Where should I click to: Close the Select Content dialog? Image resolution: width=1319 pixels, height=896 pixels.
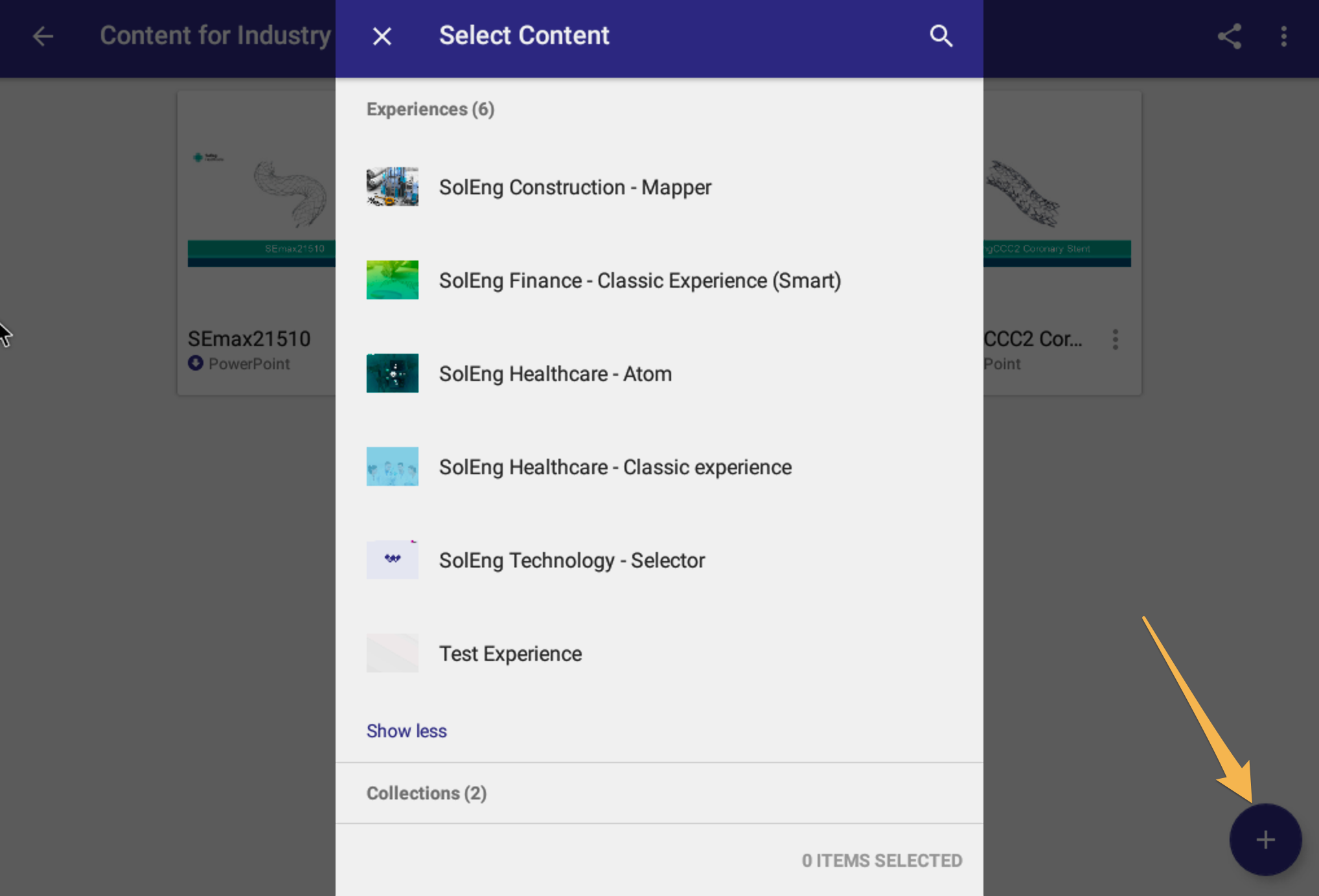(382, 36)
